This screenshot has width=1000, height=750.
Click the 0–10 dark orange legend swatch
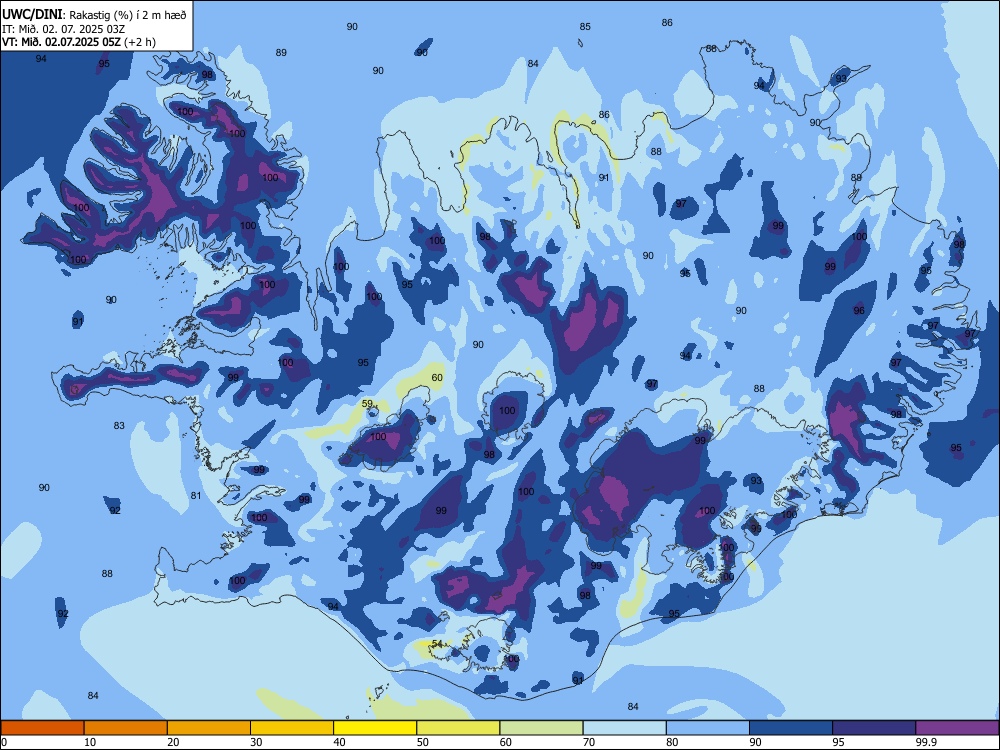42,728
